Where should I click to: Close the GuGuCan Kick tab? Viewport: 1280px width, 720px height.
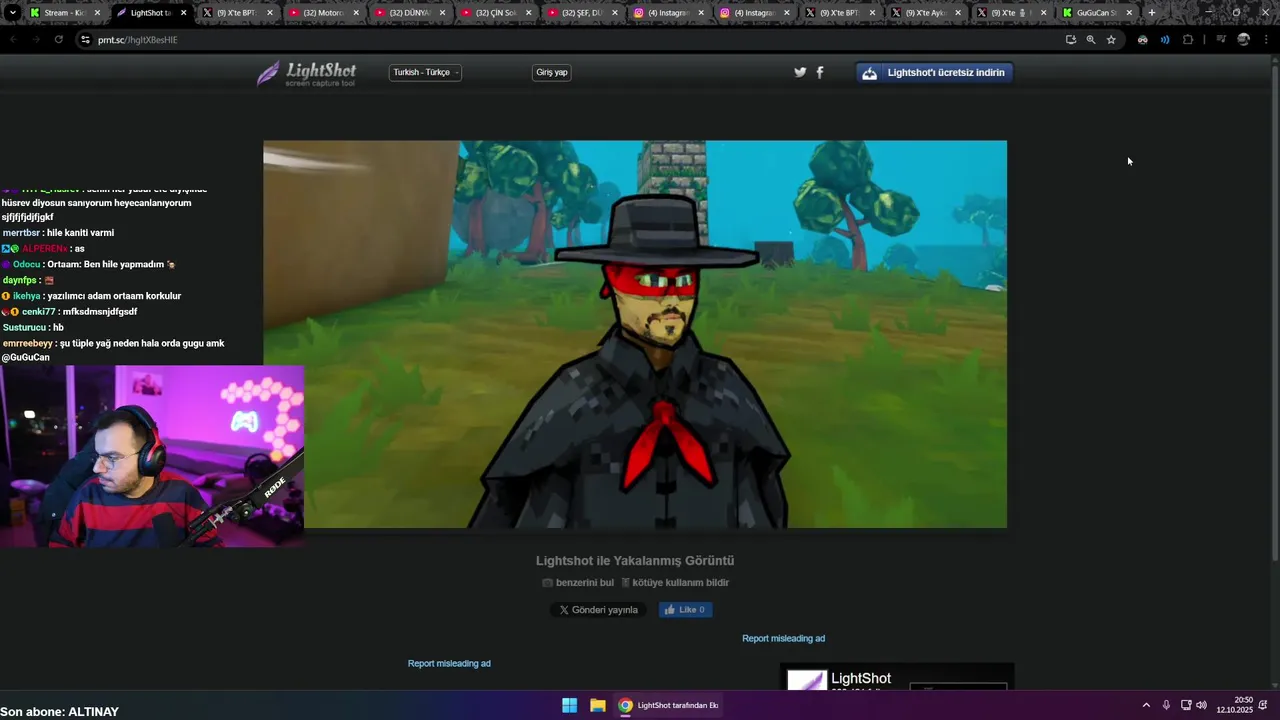pyautogui.click(x=1130, y=13)
